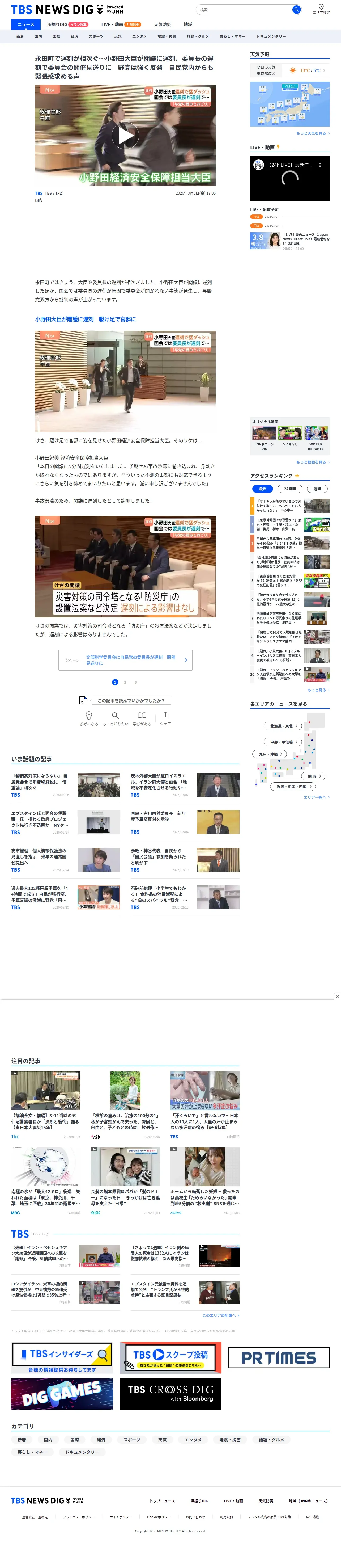This screenshot has width=341, height=1568.
Task: Click the TBS NEWS DIG channel icon in live player
Action: [x=259, y=165]
